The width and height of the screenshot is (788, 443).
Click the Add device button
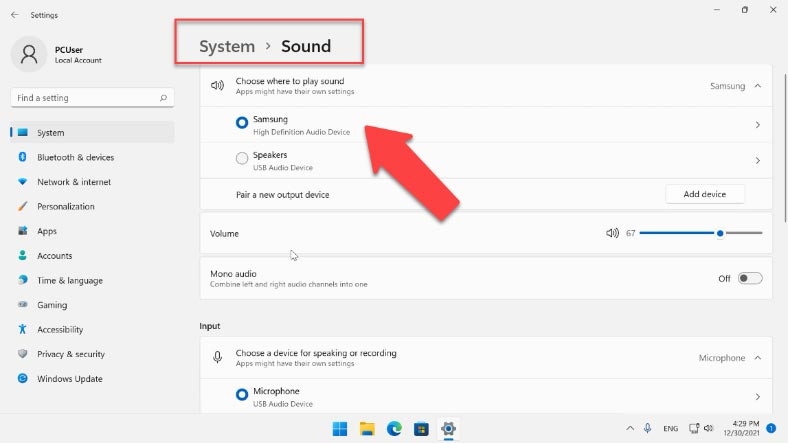tap(705, 194)
